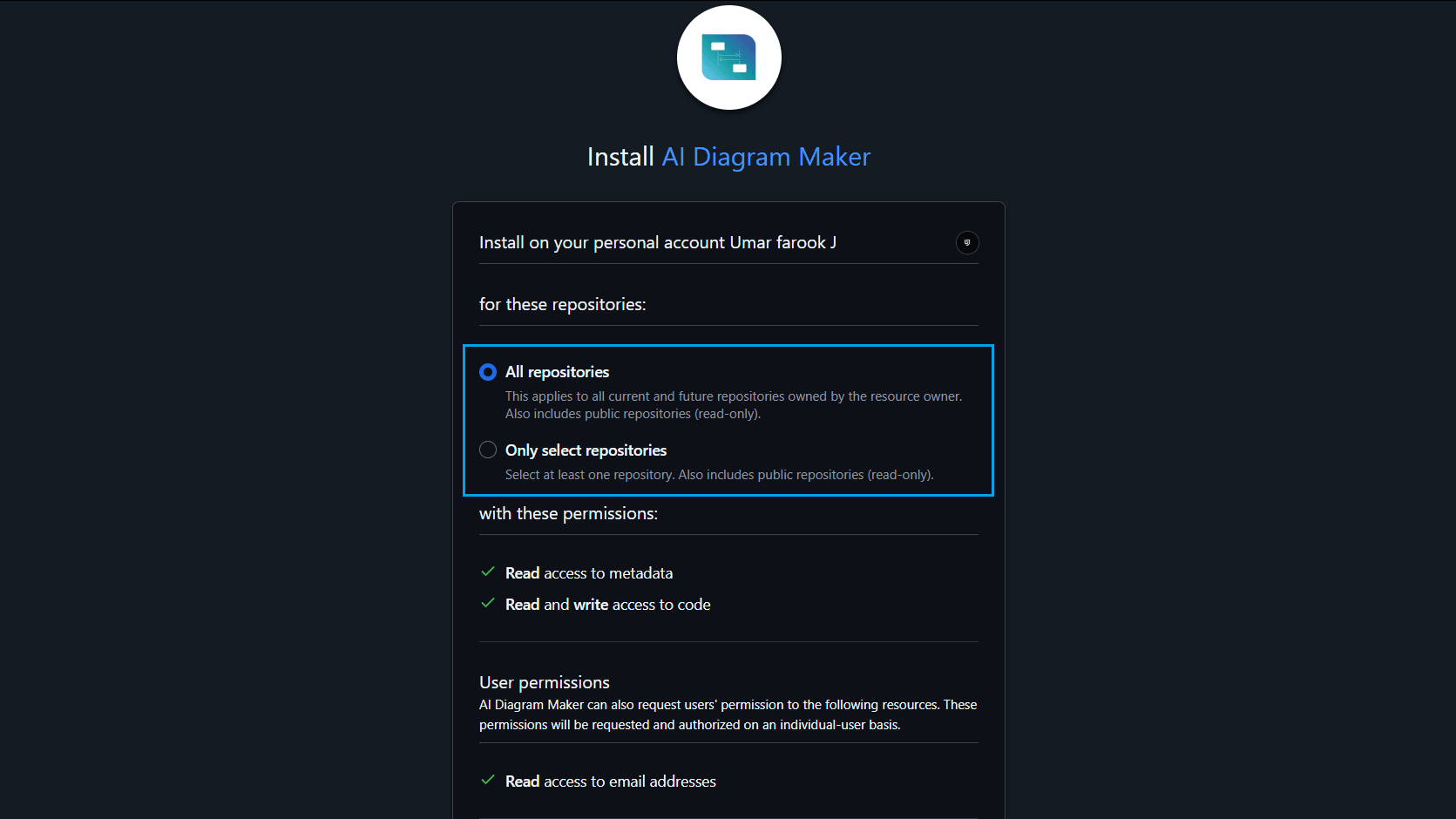Expand the highlighted repositories selection box
This screenshot has height=819, width=1456.
tap(728, 421)
